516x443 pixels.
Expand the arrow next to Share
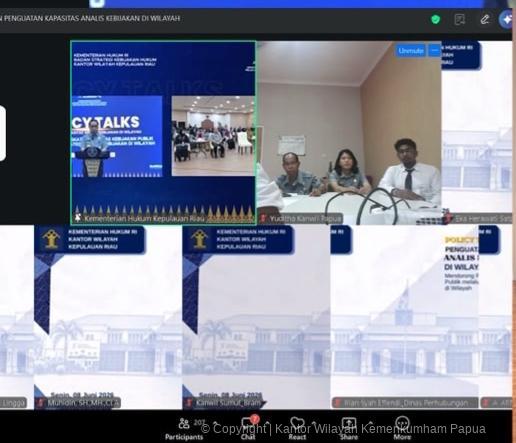pos(370,423)
